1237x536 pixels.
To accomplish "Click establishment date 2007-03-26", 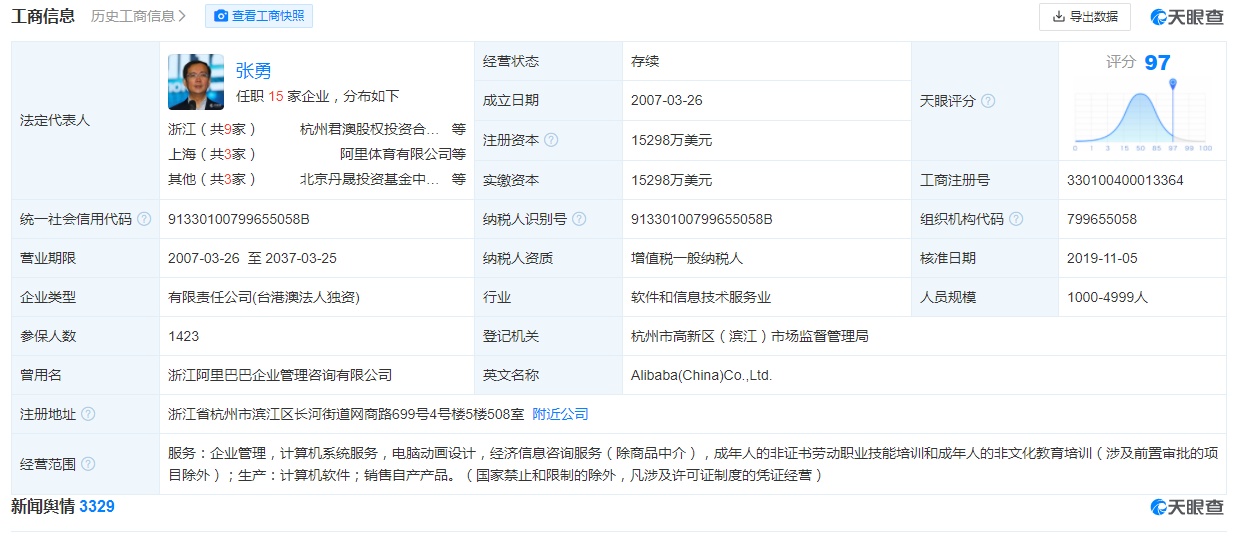I will click(667, 101).
